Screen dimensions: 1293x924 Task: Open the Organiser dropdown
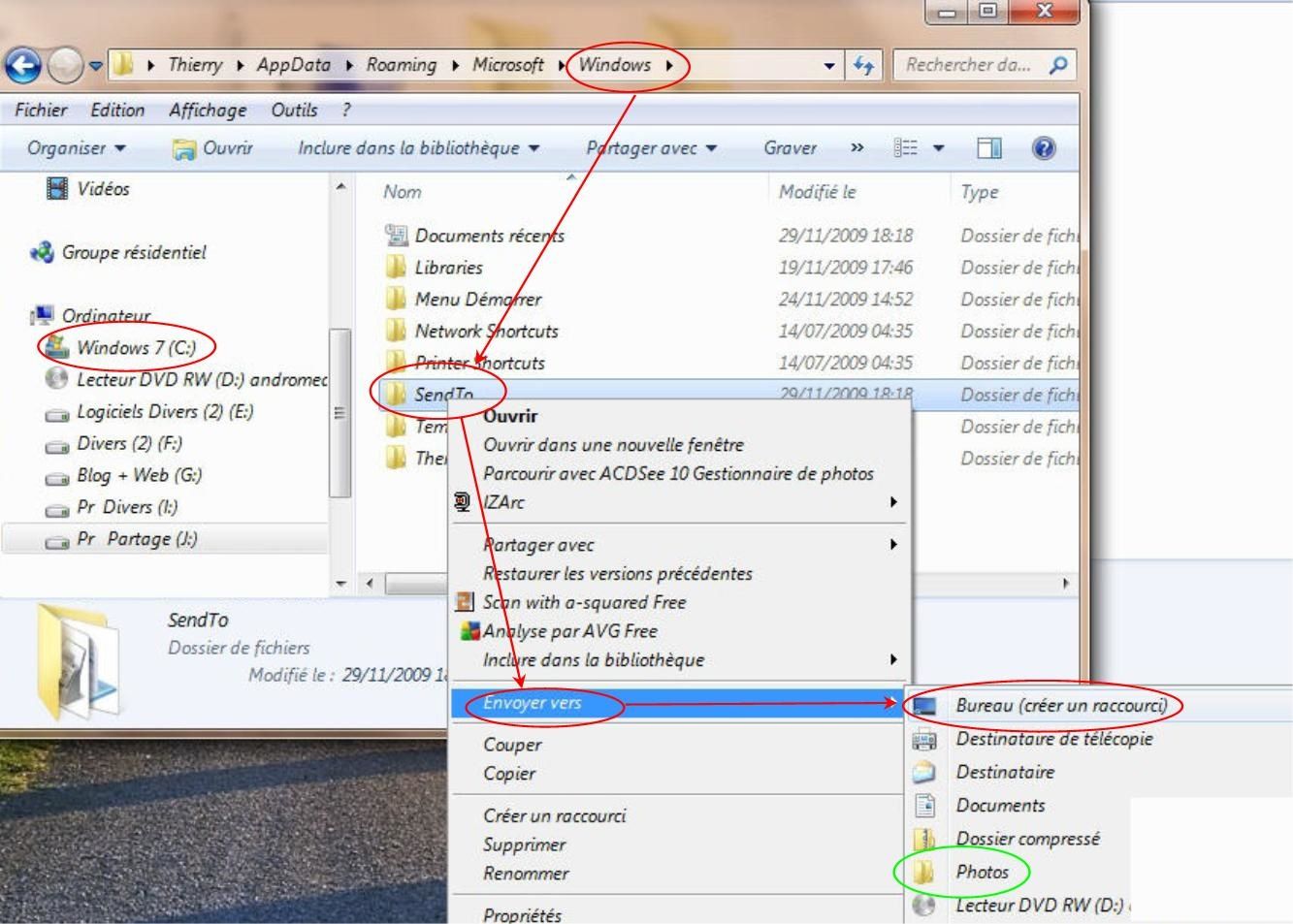click(x=77, y=147)
